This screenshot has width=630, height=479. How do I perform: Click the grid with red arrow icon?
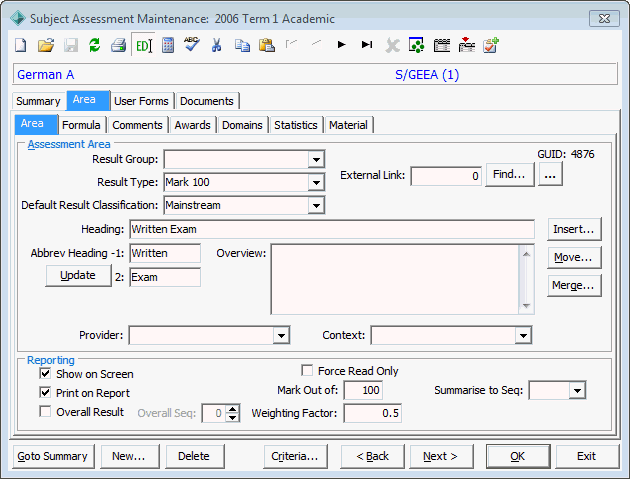click(466, 45)
